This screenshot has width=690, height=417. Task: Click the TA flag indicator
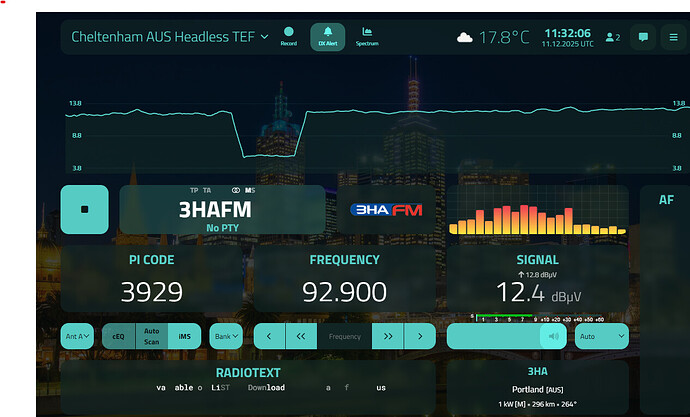click(x=207, y=190)
